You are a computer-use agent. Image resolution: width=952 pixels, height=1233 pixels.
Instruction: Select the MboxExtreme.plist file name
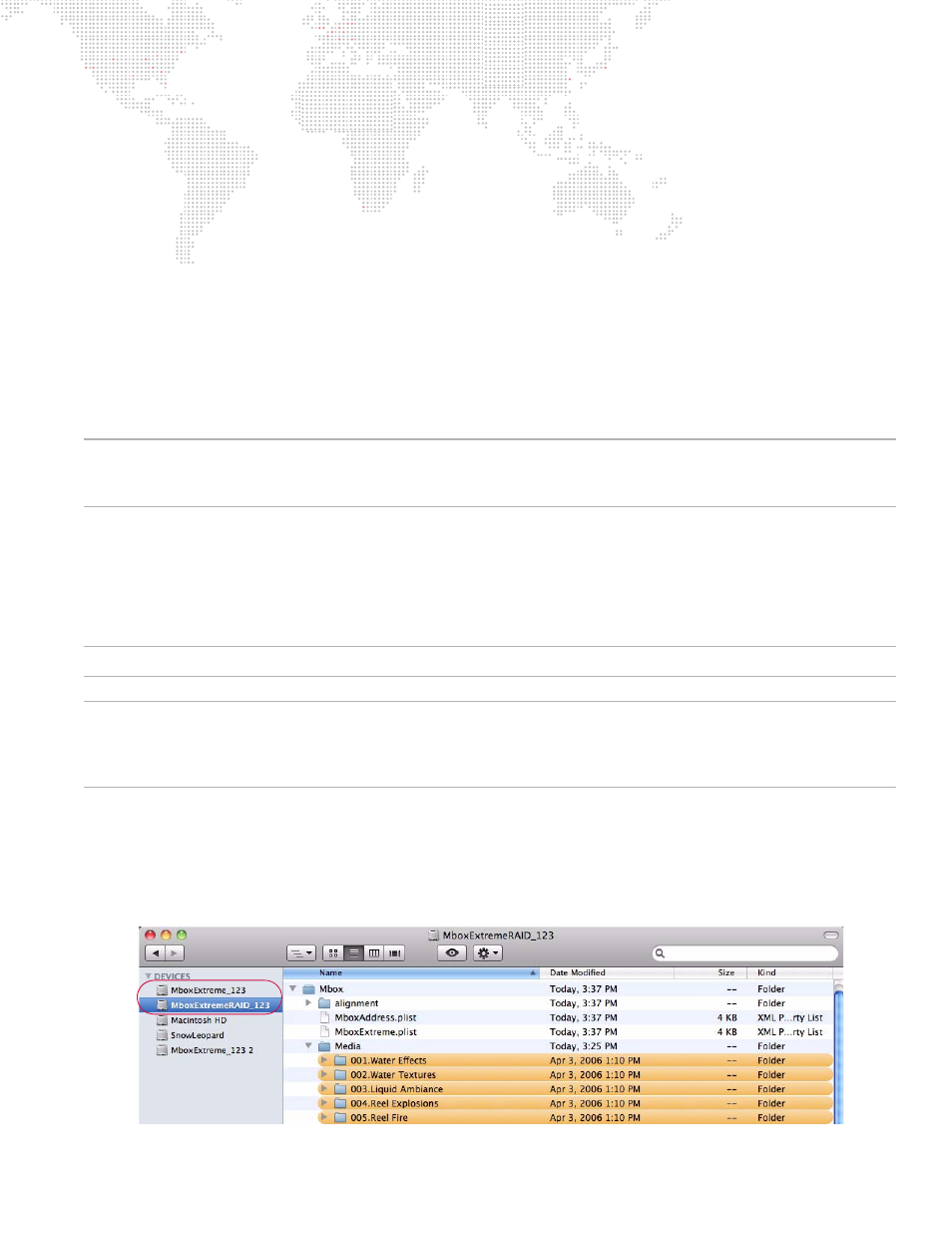coord(375,1032)
